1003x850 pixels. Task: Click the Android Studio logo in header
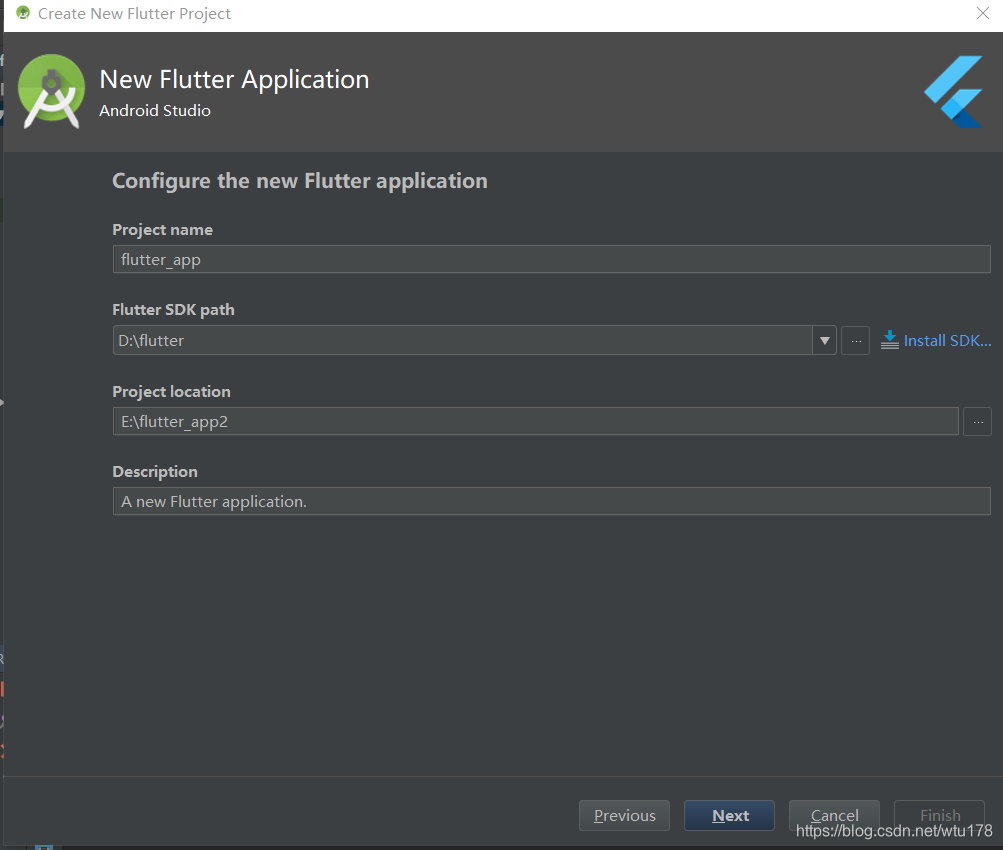click(x=51, y=91)
